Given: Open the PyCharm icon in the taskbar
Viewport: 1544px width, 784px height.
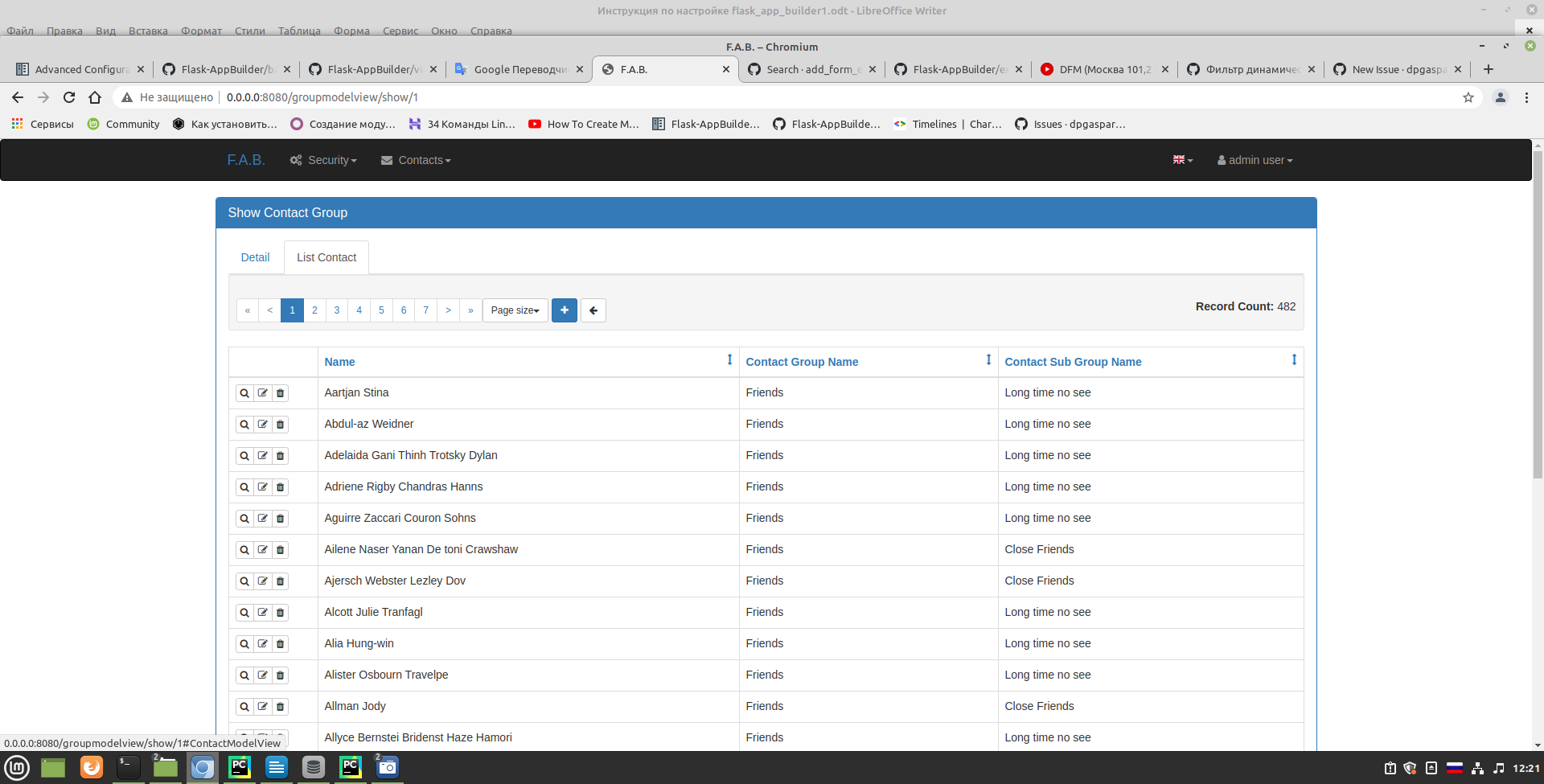Looking at the screenshot, I should pos(239,767).
